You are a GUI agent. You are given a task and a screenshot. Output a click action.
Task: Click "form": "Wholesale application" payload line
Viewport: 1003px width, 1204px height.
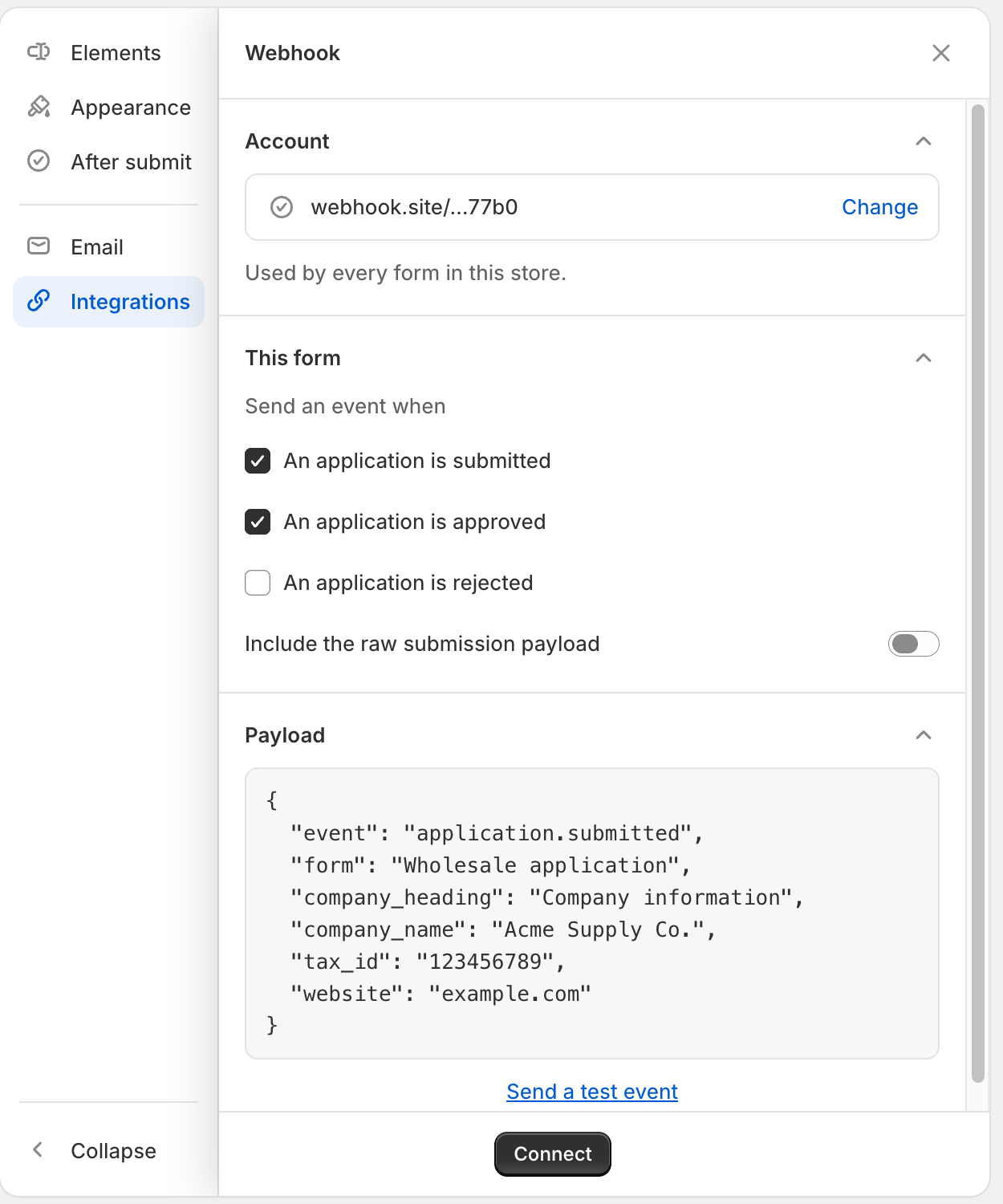pos(491,865)
